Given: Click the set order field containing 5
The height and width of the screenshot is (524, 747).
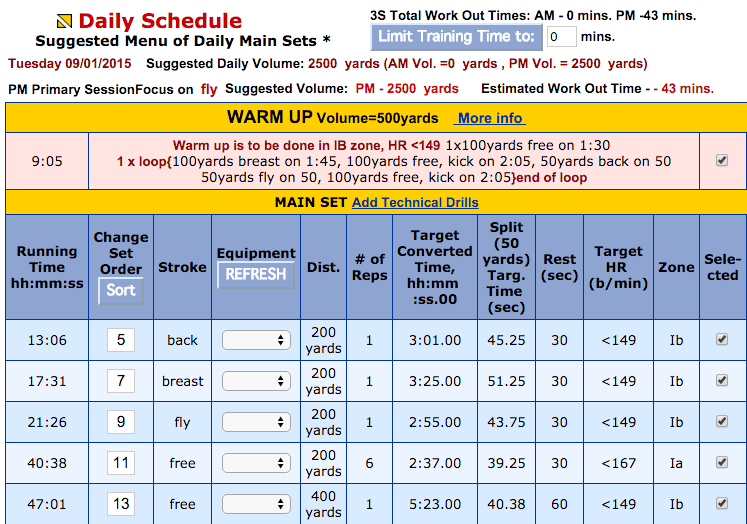Looking at the screenshot, I should [x=120, y=340].
